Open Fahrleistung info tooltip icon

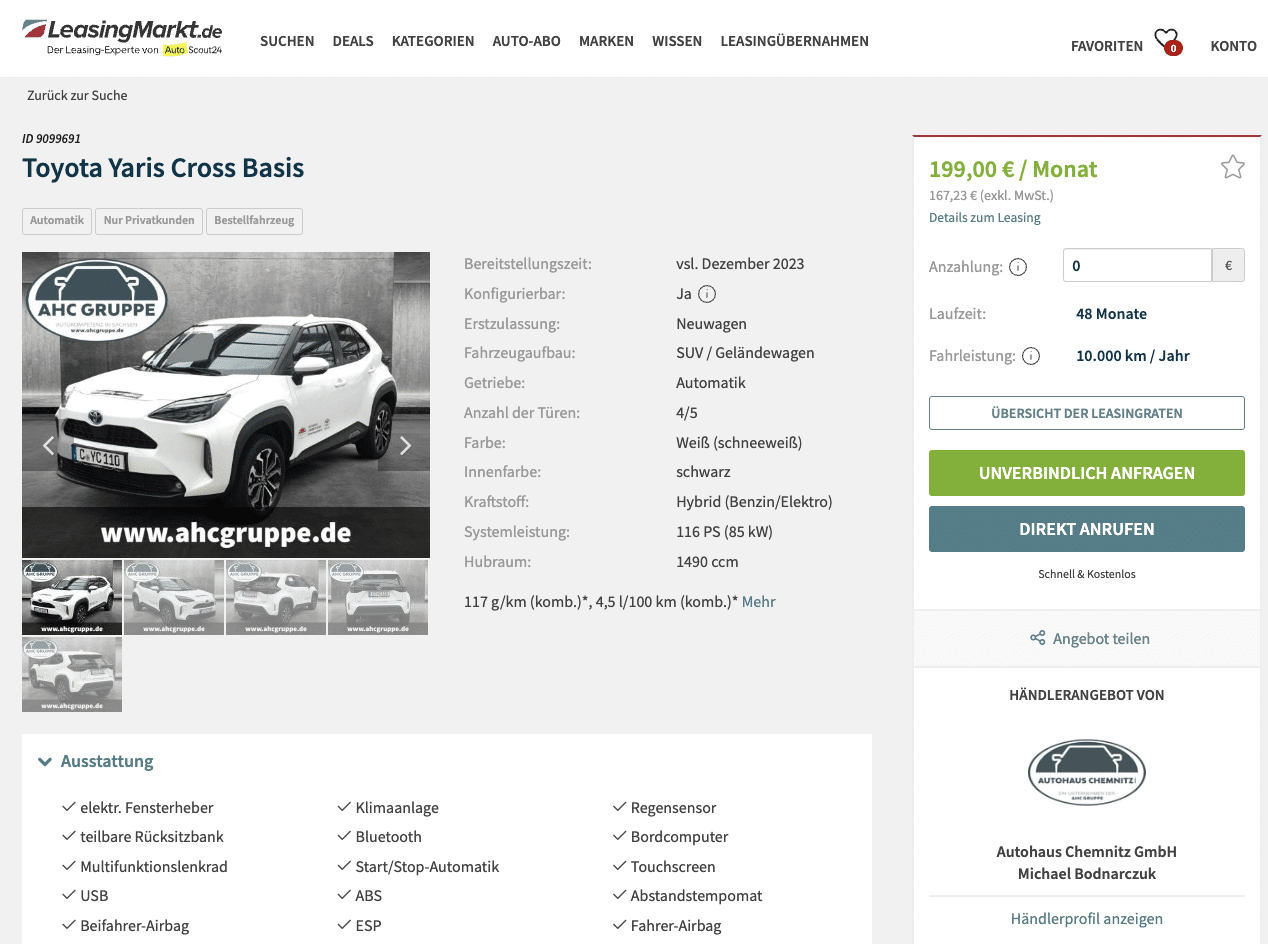(1031, 356)
